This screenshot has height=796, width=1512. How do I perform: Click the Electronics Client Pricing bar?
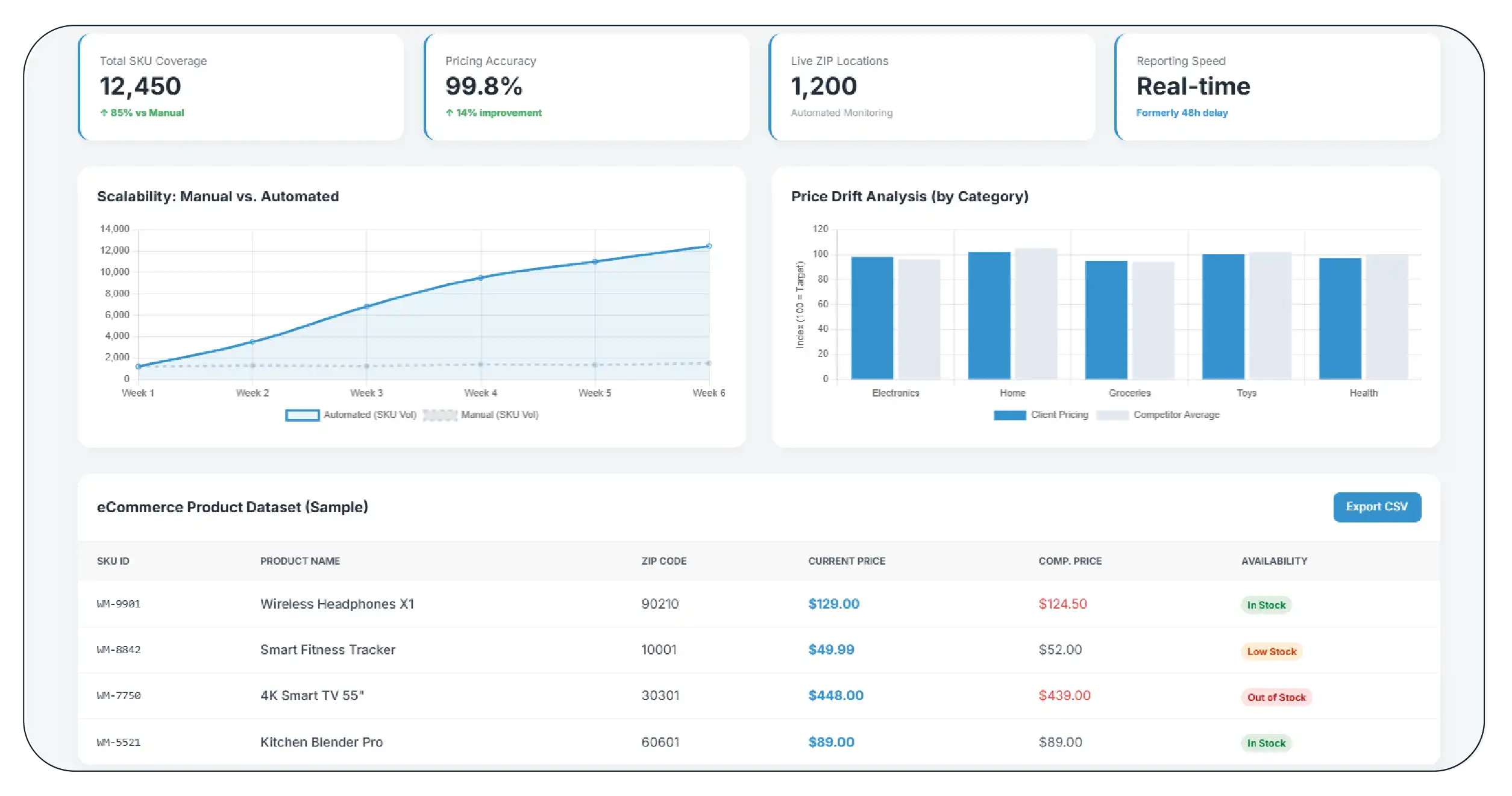pyautogui.click(x=871, y=318)
